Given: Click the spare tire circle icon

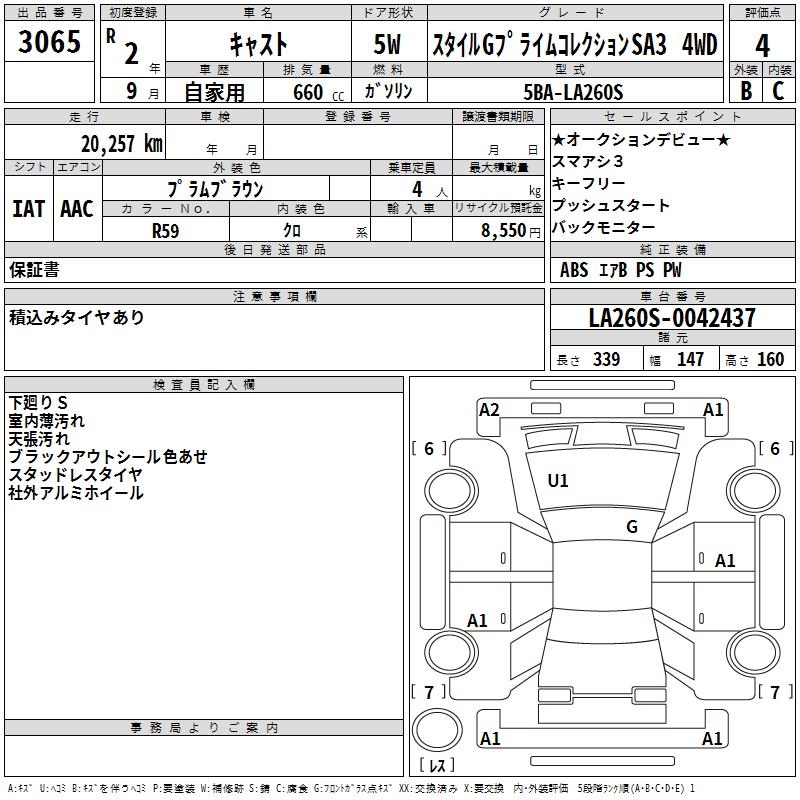Looking at the screenshot, I should point(437,729).
